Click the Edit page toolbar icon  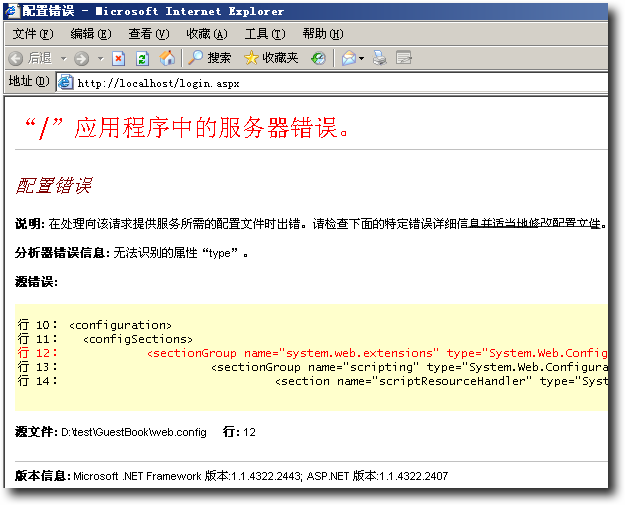pos(404,58)
